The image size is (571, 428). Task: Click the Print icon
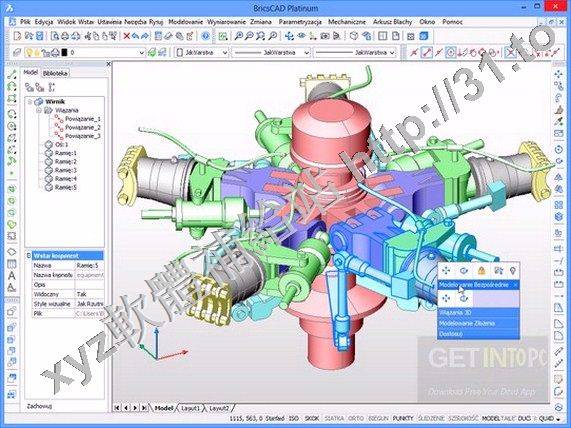point(65,36)
